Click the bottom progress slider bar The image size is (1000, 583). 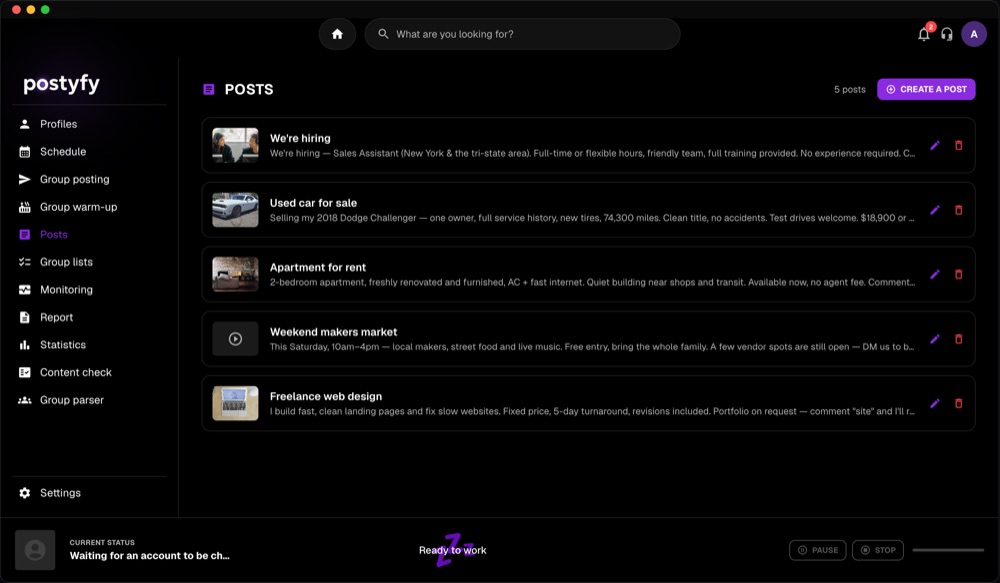pos(948,550)
